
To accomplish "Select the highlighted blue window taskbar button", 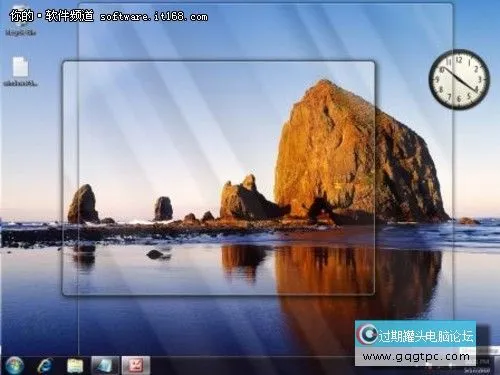I will [x=105, y=365].
